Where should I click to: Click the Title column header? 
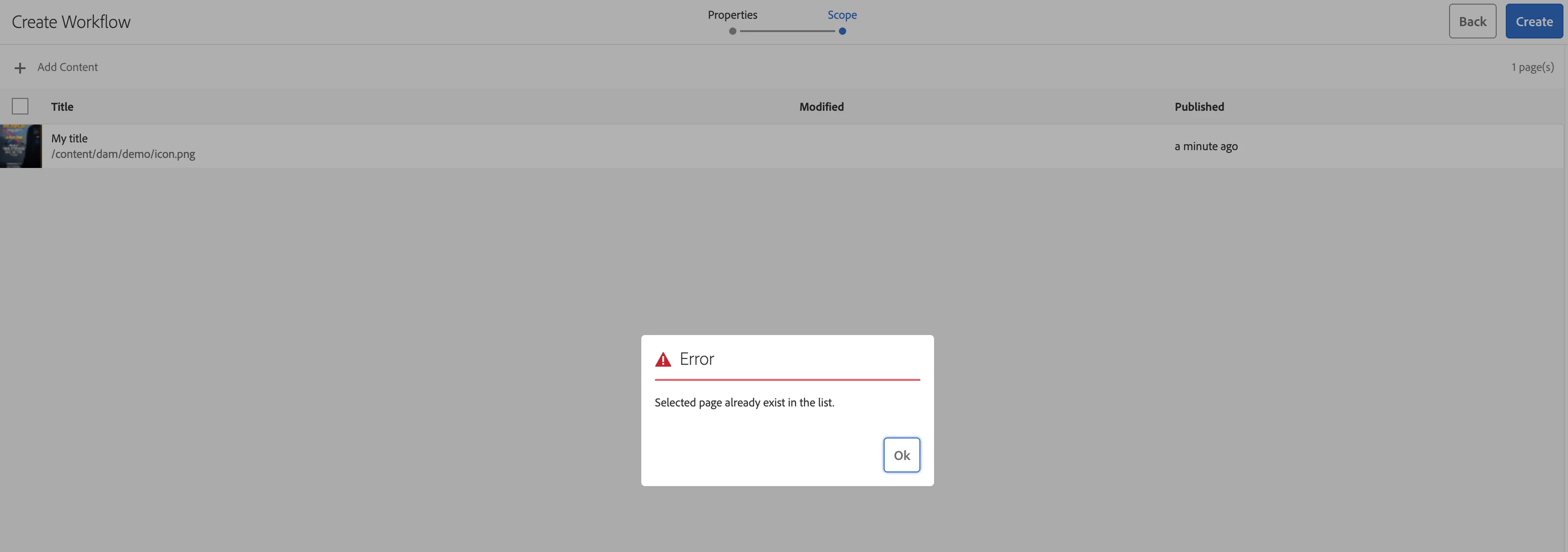pyautogui.click(x=62, y=107)
